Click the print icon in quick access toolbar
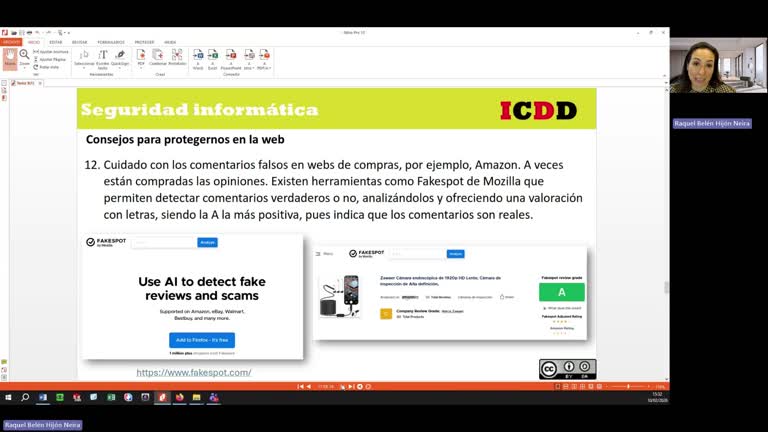Image resolution: width=768 pixels, height=432 pixels. point(29,33)
